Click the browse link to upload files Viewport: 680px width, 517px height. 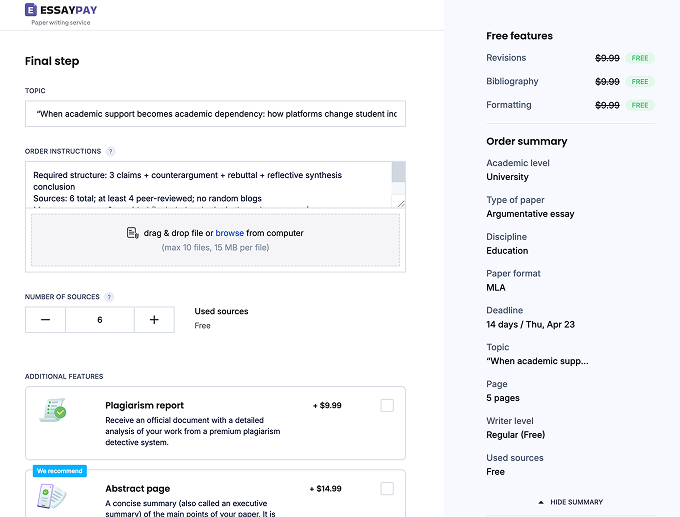[229, 233]
